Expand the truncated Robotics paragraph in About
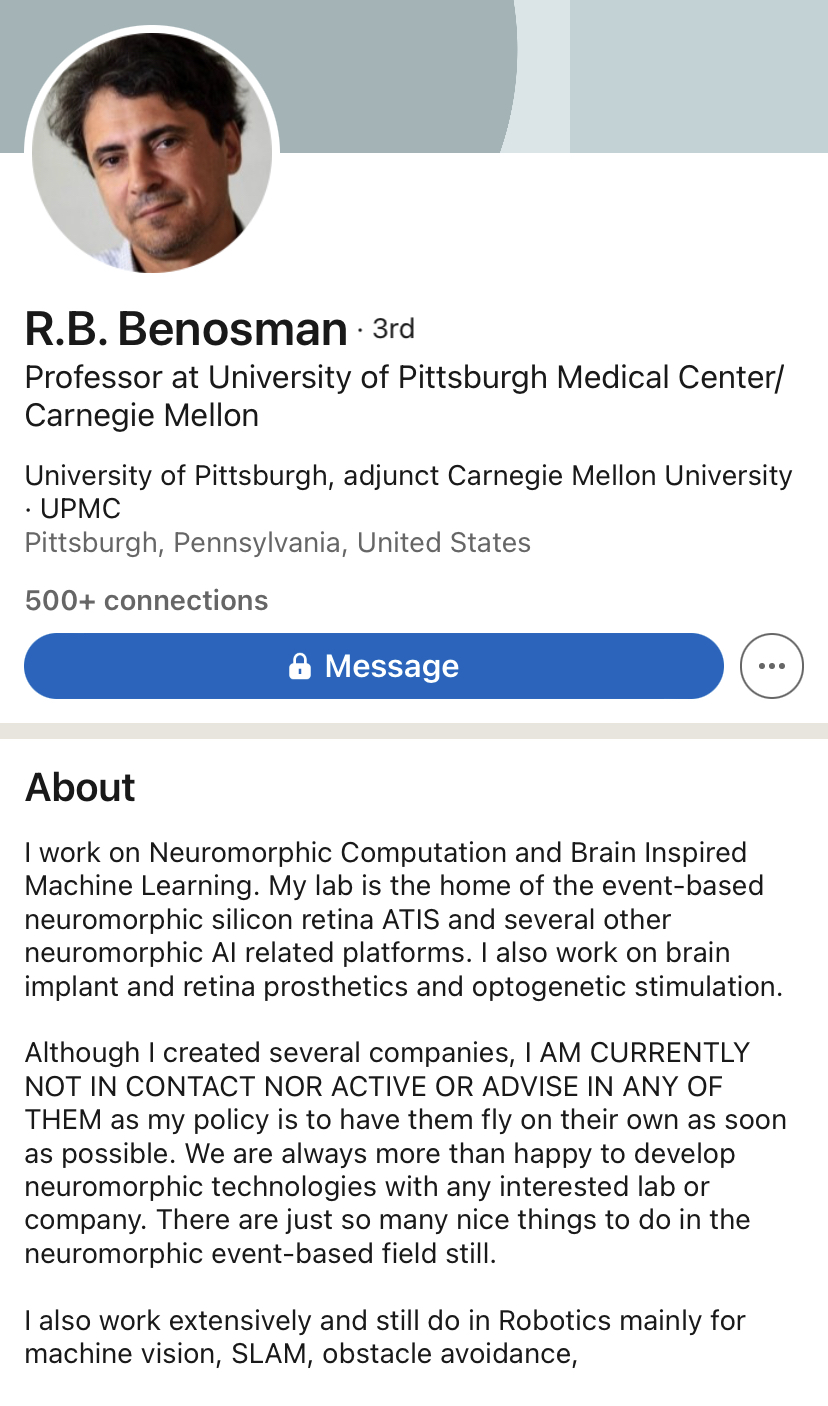Screen dimensions: 828x1406 385,1337
